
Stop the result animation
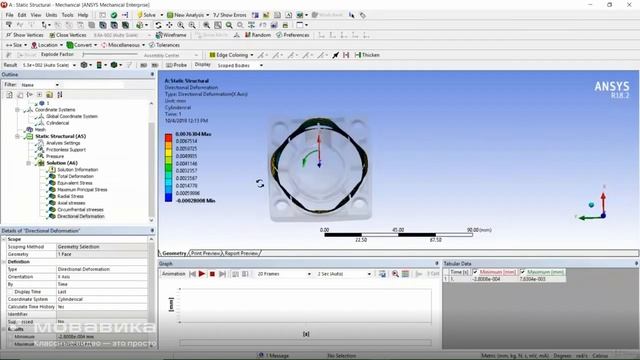click(212, 274)
